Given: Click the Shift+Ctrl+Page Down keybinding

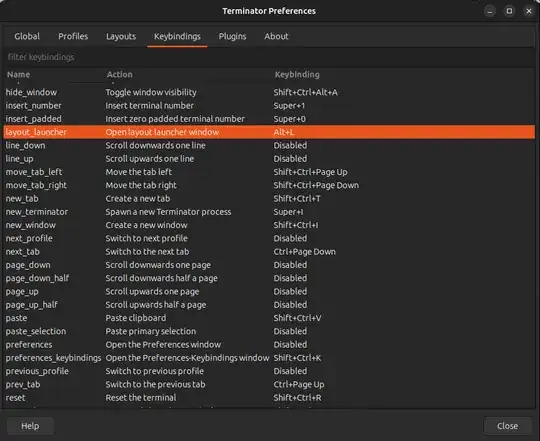Looking at the screenshot, I should [316, 185].
